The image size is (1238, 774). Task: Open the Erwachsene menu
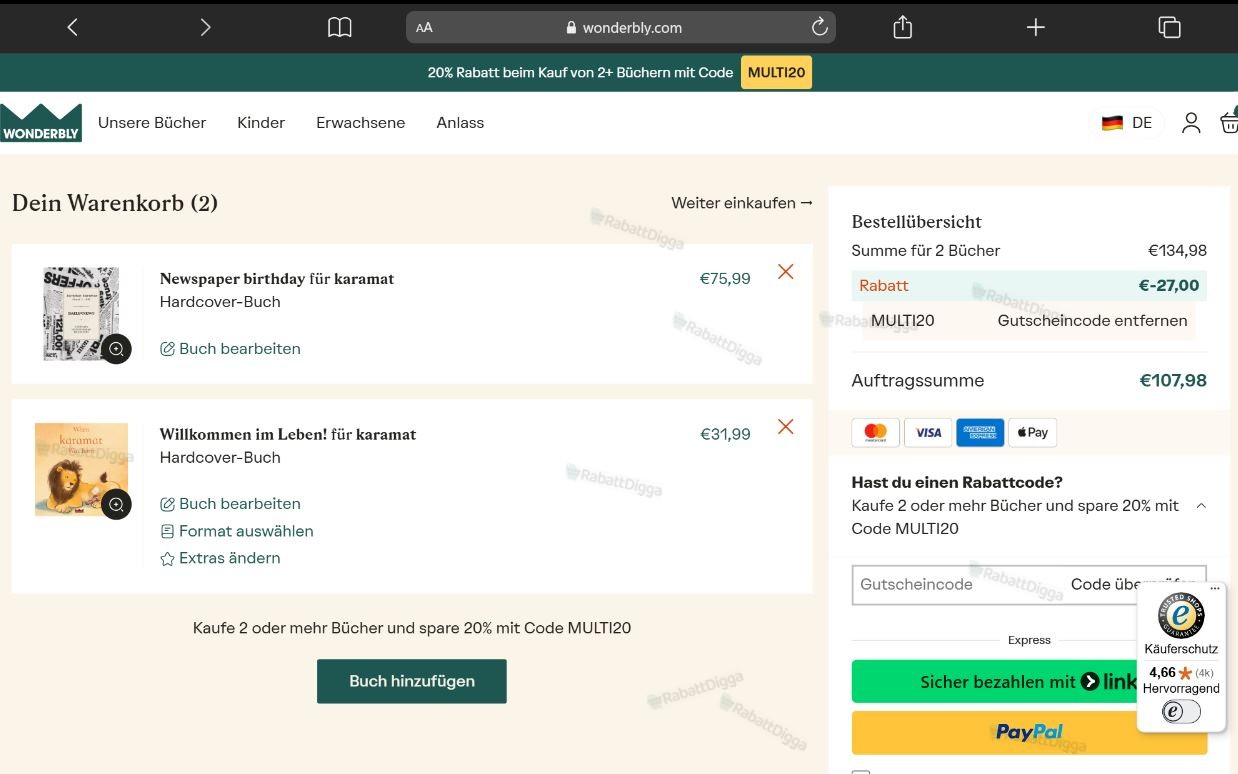pos(361,123)
